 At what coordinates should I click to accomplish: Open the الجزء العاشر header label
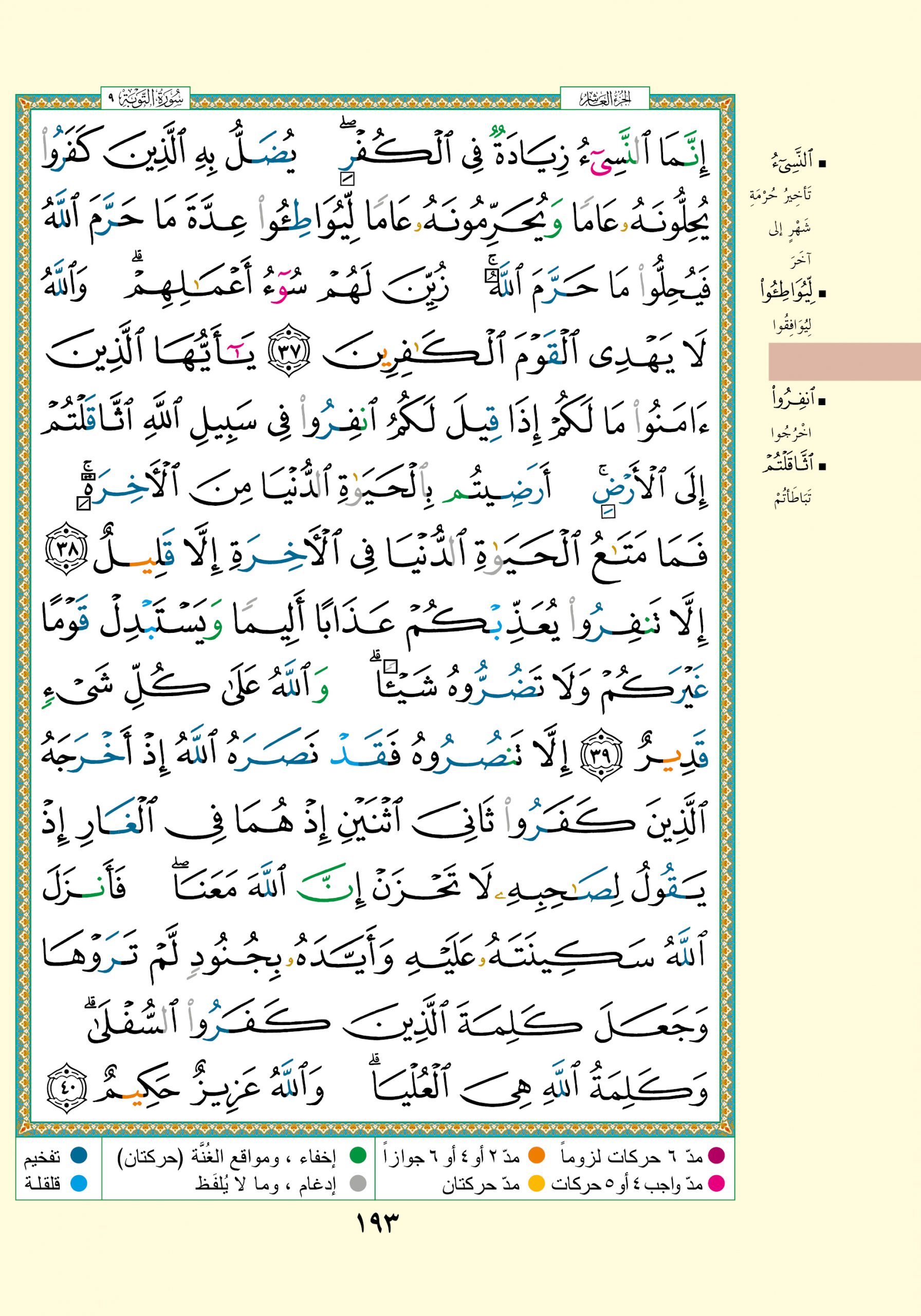pos(604,99)
